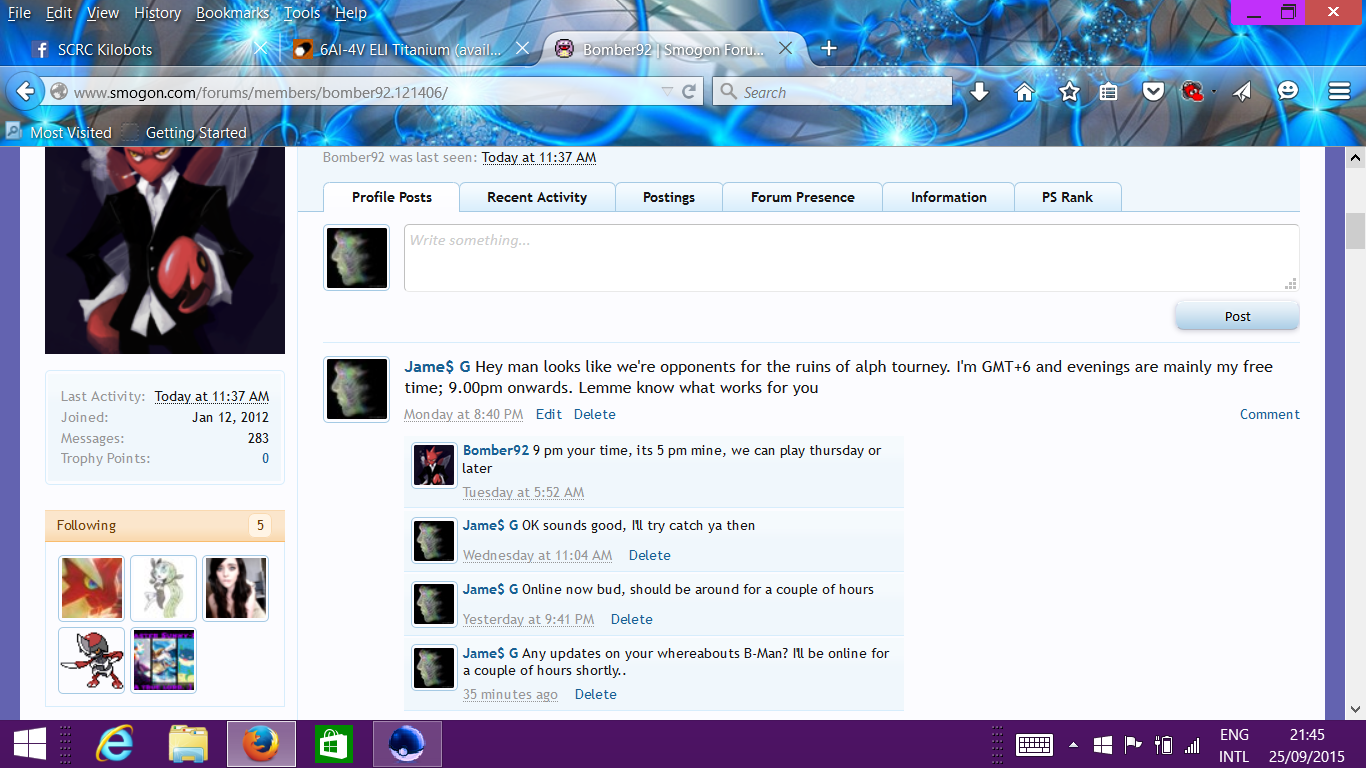Click the Comment link
This screenshot has height=768, width=1366.
click(1270, 414)
